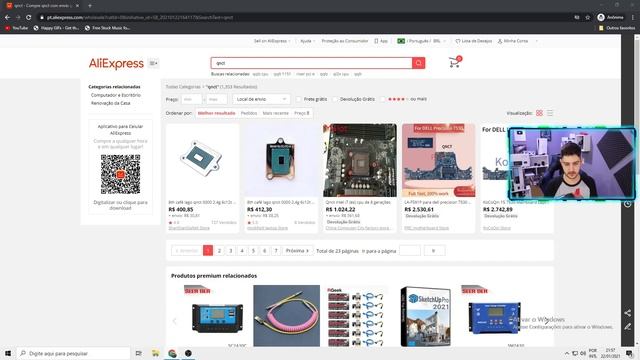Sort by Preço

[302, 113]
